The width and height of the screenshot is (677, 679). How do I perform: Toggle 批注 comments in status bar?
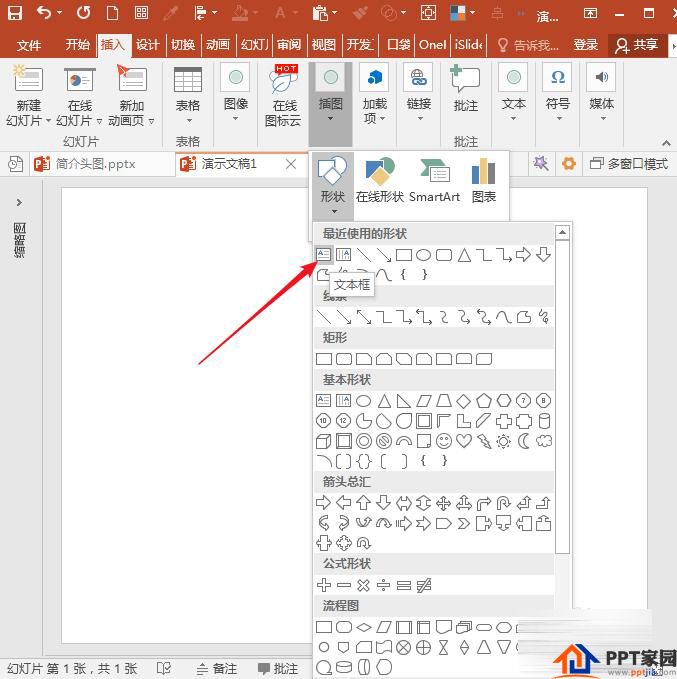(278, 668)
